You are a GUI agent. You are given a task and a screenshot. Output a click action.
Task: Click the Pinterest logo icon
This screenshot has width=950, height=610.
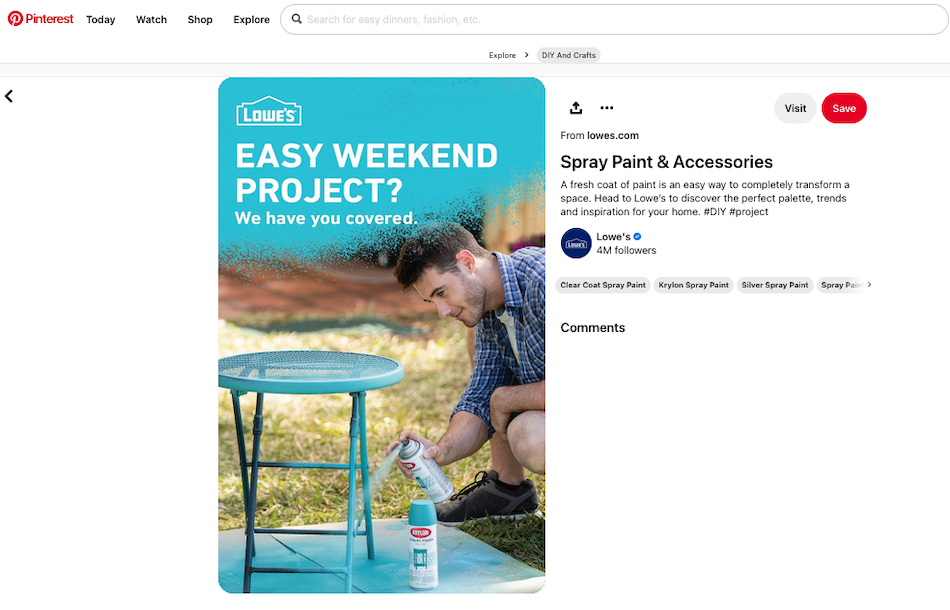pyautogui.click(x=17, y=18)
